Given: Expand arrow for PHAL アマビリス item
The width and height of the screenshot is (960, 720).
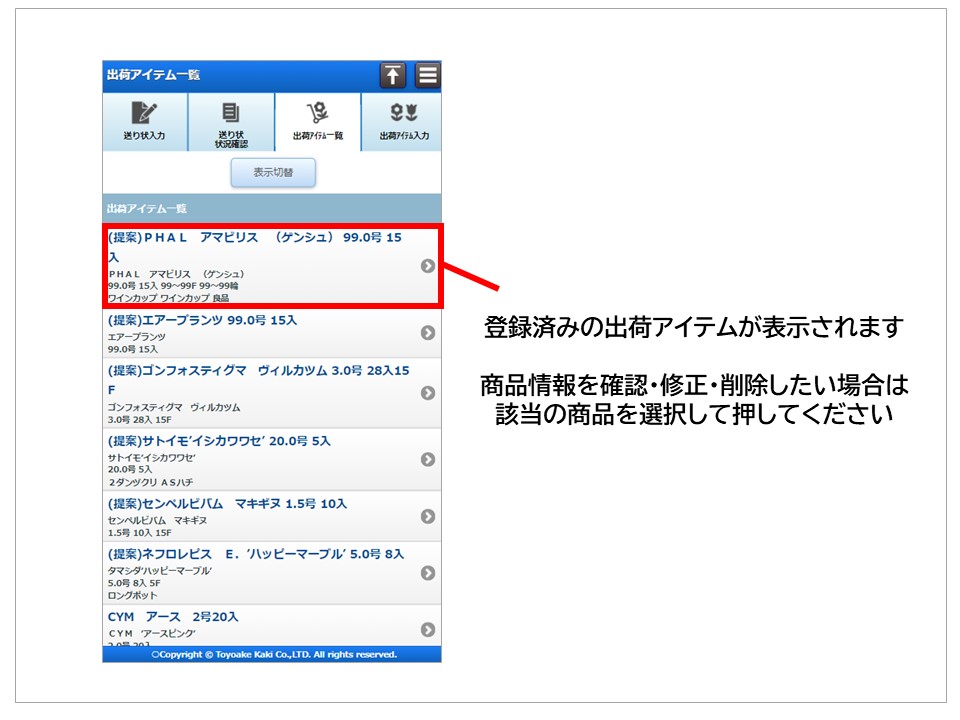Looking at the screenshot, I should (x=427, y=266).
